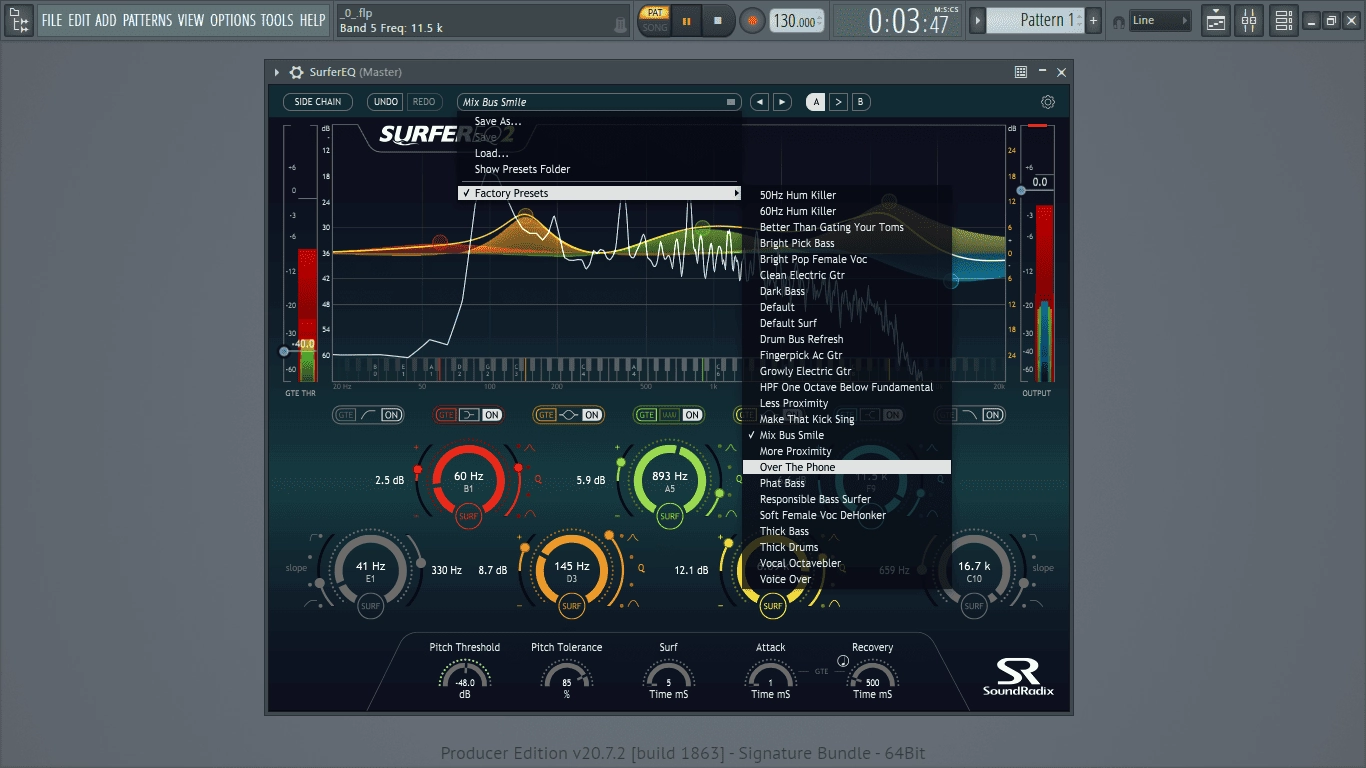Click the SurferEQ plugin options cog in title bar
The width and height of the screenshot is (1366, 768).
[296, 72]
